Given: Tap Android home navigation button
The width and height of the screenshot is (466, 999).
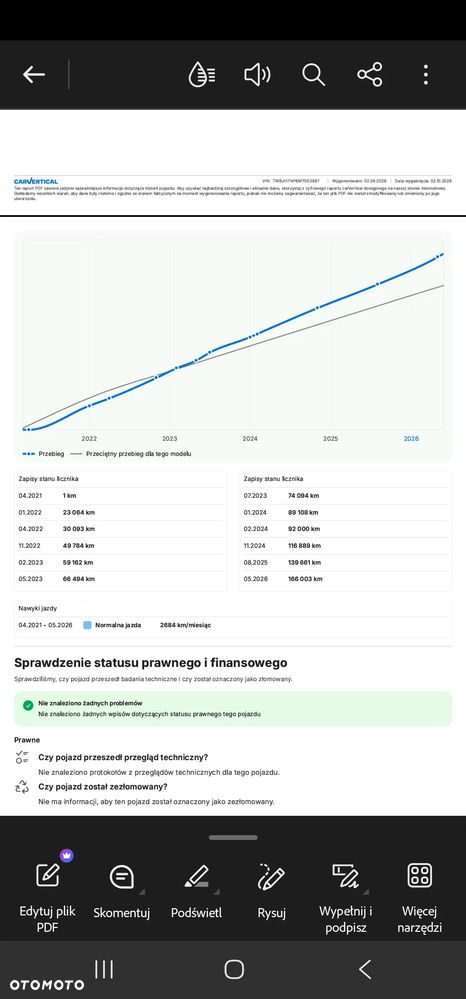Looking at the screenshot, I should [x=234, y=969].
